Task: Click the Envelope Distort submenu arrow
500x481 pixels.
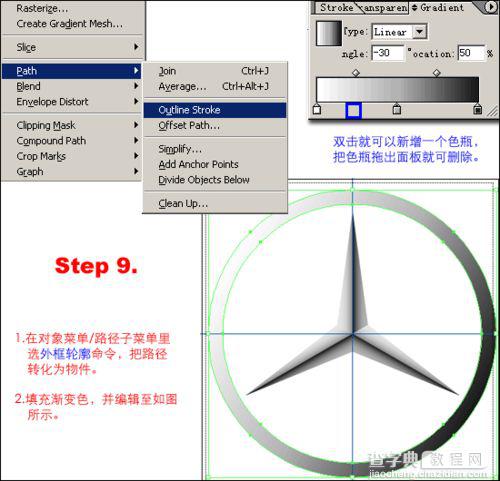Action: click(136, 101)
